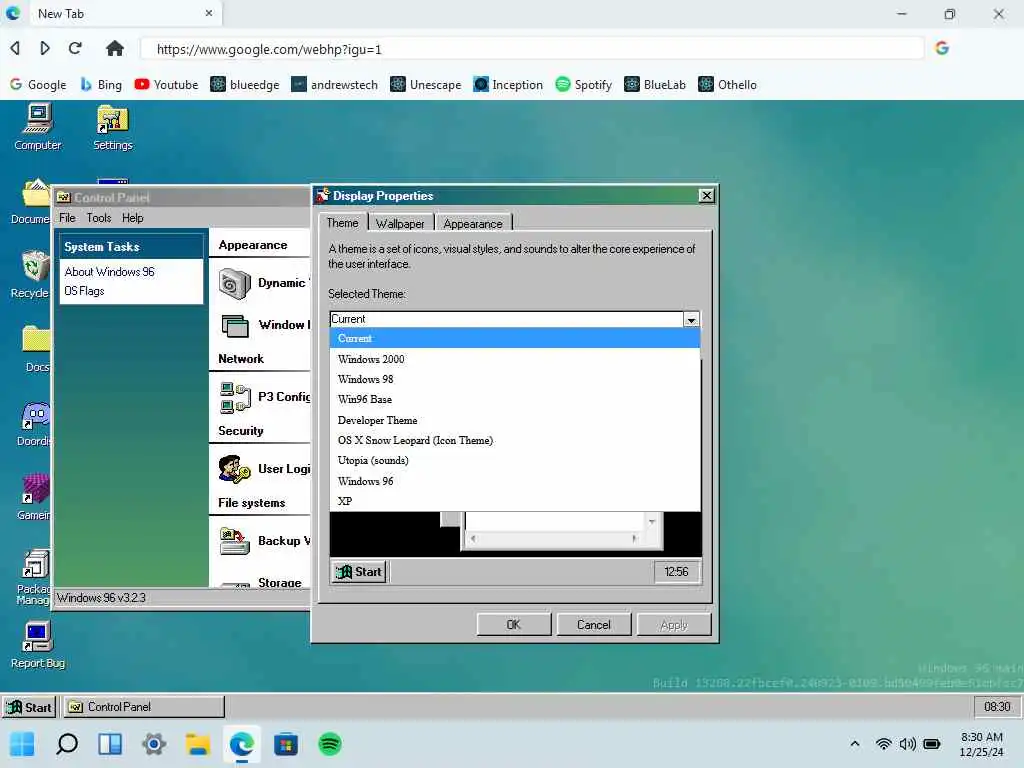
Task: Click the browser address bar
Action: click(x=532, y=49)
